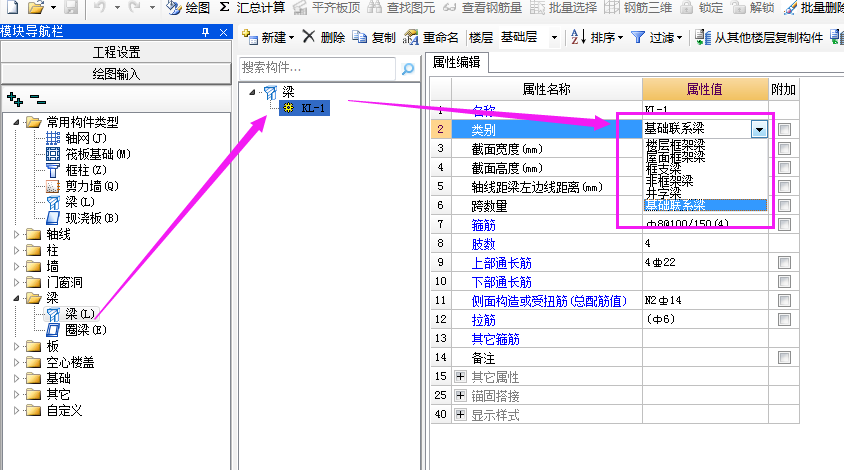
Task: Toggle 附加 checkbox for 下部通长筋 row
Action: 784,282
